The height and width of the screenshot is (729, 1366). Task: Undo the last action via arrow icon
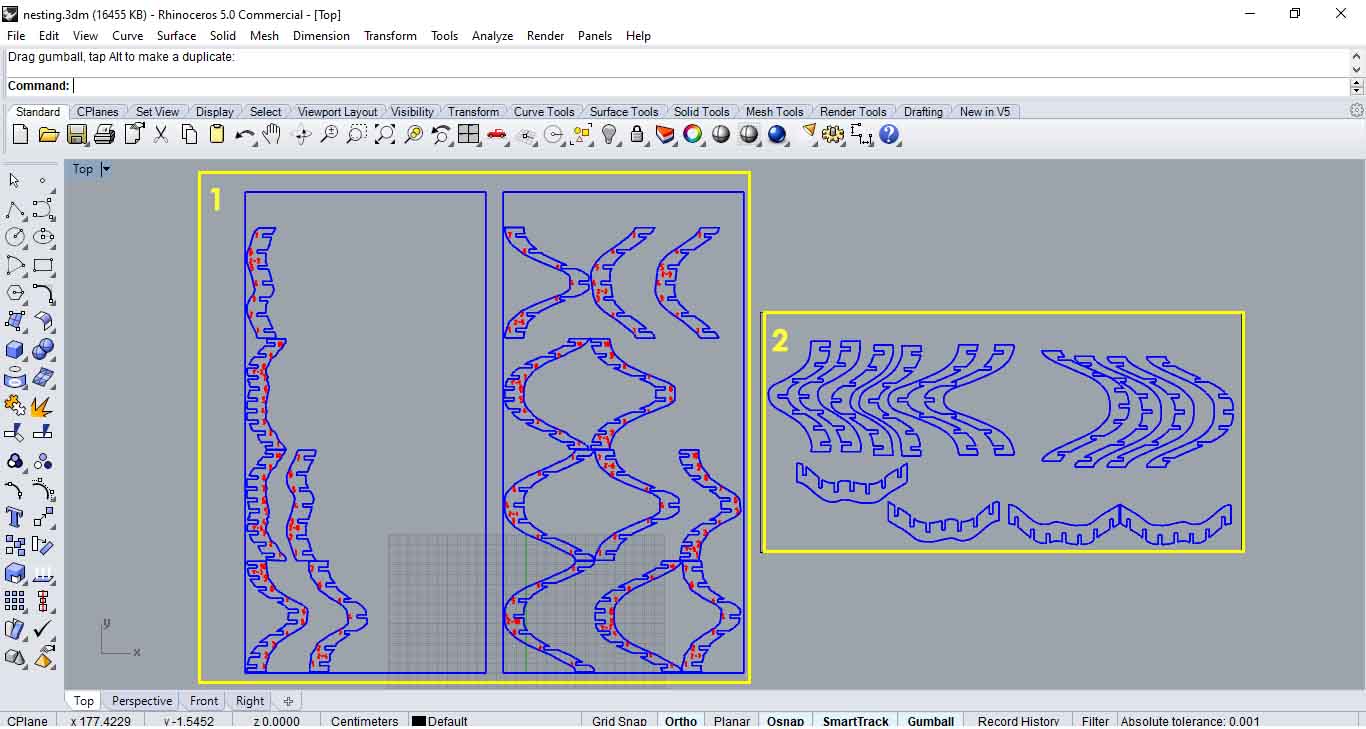[244, 134]
